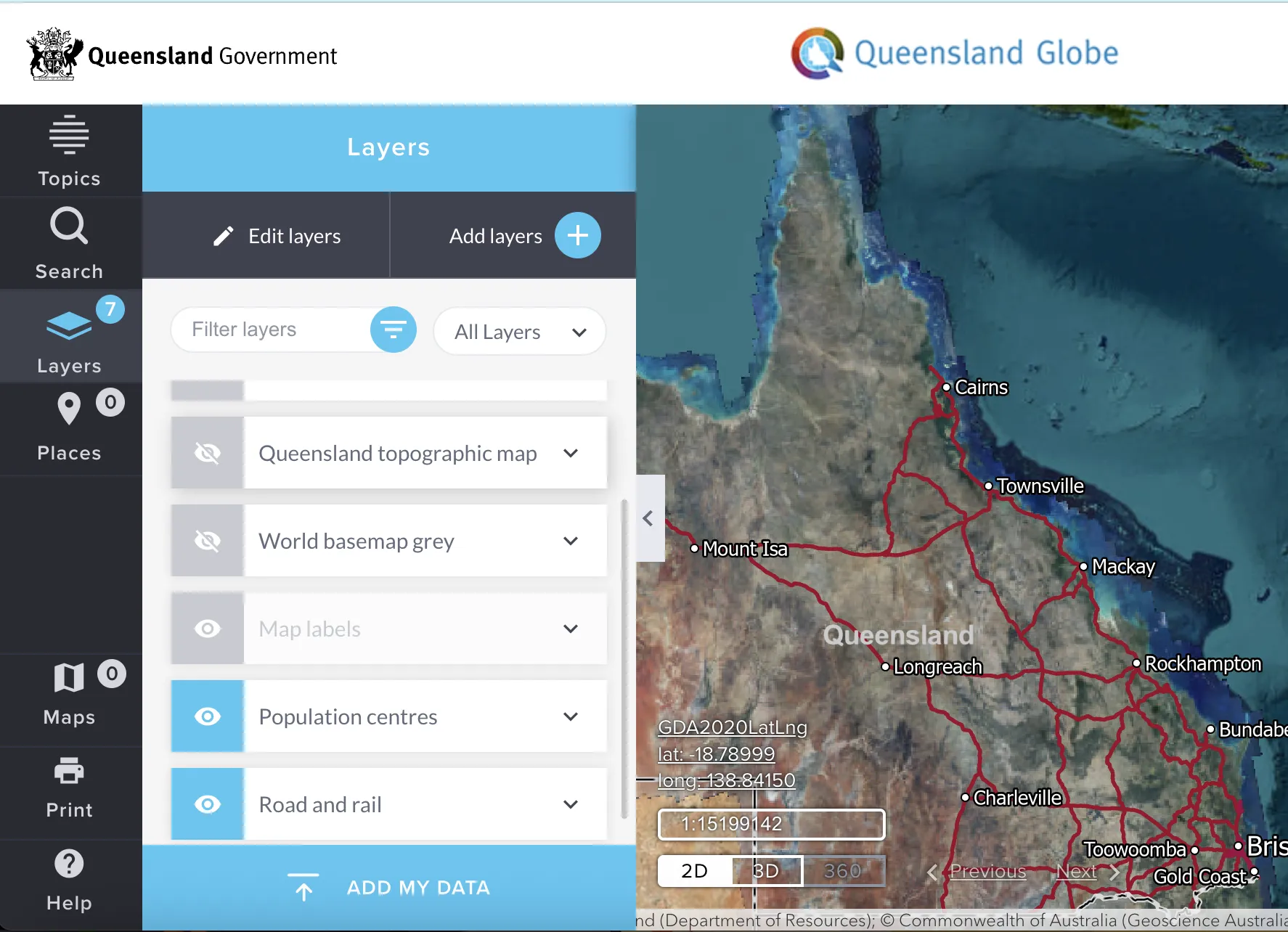Open the Search magnifier in sidebar
This screenshot has height=932, width=1288.
(69, 226)
